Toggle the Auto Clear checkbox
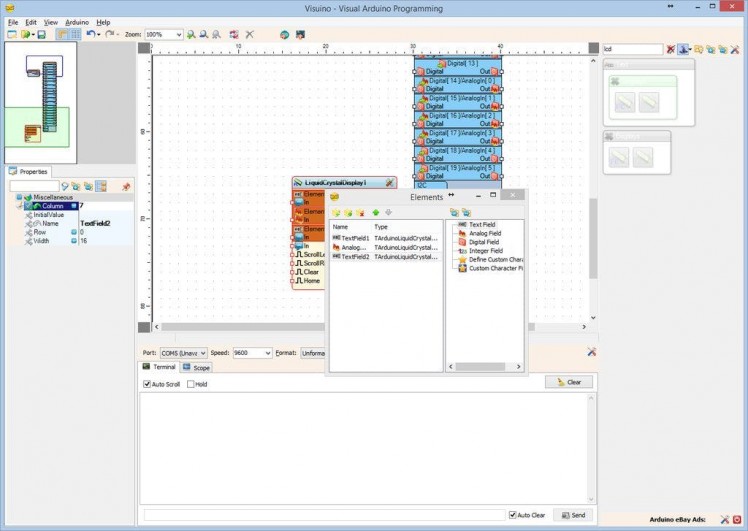The image size is (748, 531). (513, 515)
